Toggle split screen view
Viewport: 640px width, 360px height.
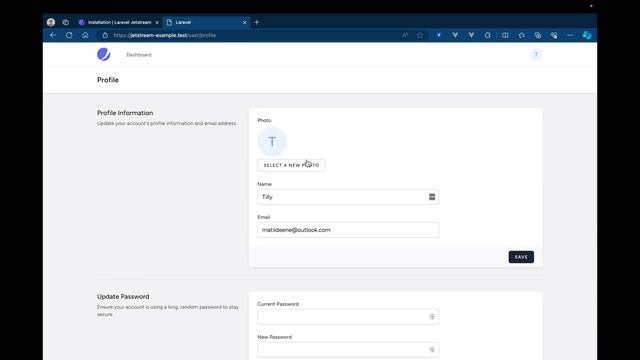click(x=505, y=36)
